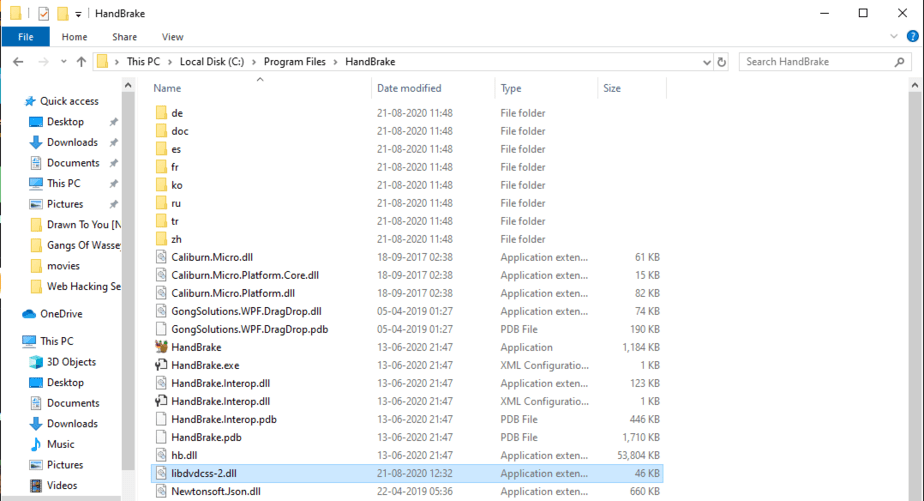Viewport: 924px width, 501px height.
Task: Click the Up one level arrow
Action: click(81, 62)
